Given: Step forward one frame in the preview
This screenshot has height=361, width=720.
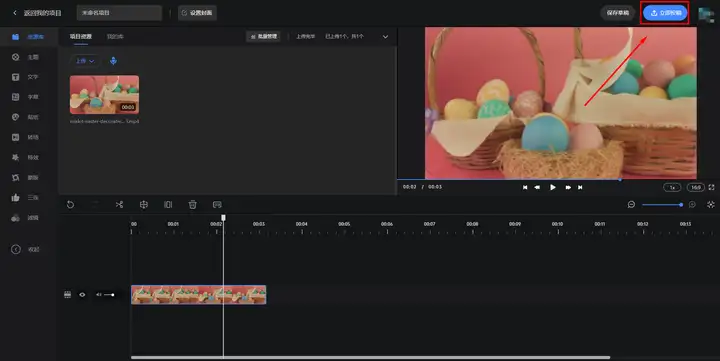Looking at the screenshot, I should tap(568, 187).
